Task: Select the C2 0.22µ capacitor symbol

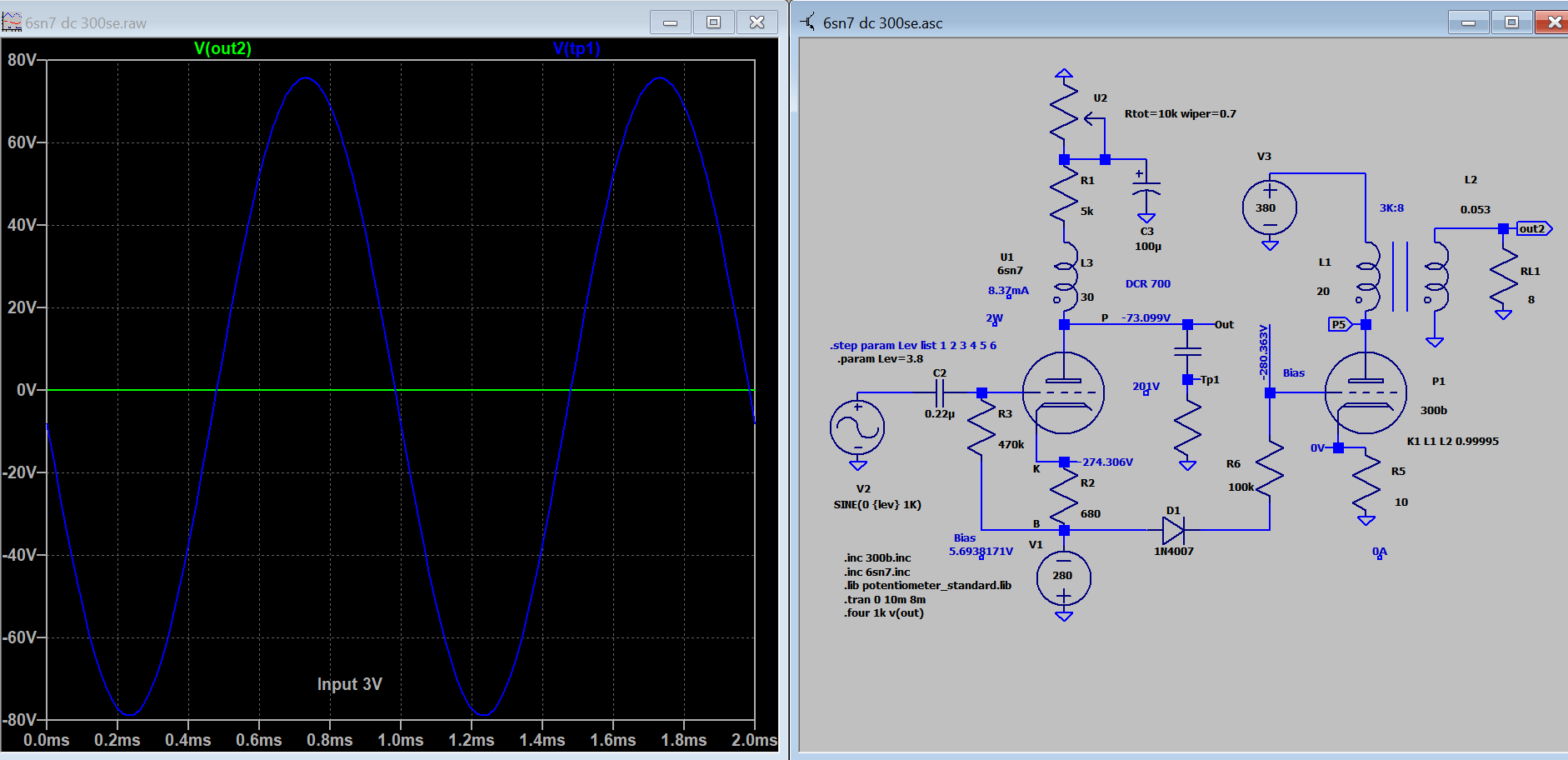Action: click(940, 392)
